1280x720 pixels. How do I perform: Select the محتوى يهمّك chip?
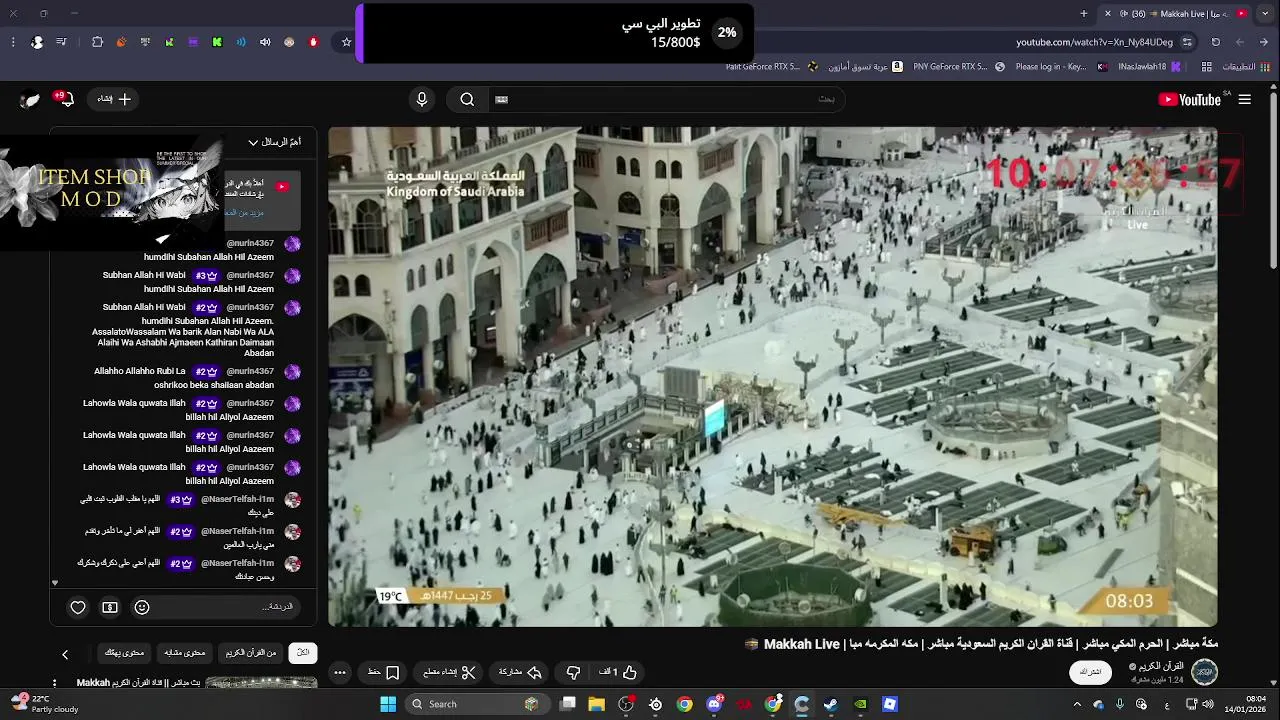pyautogui.click(x=124, y=653)
